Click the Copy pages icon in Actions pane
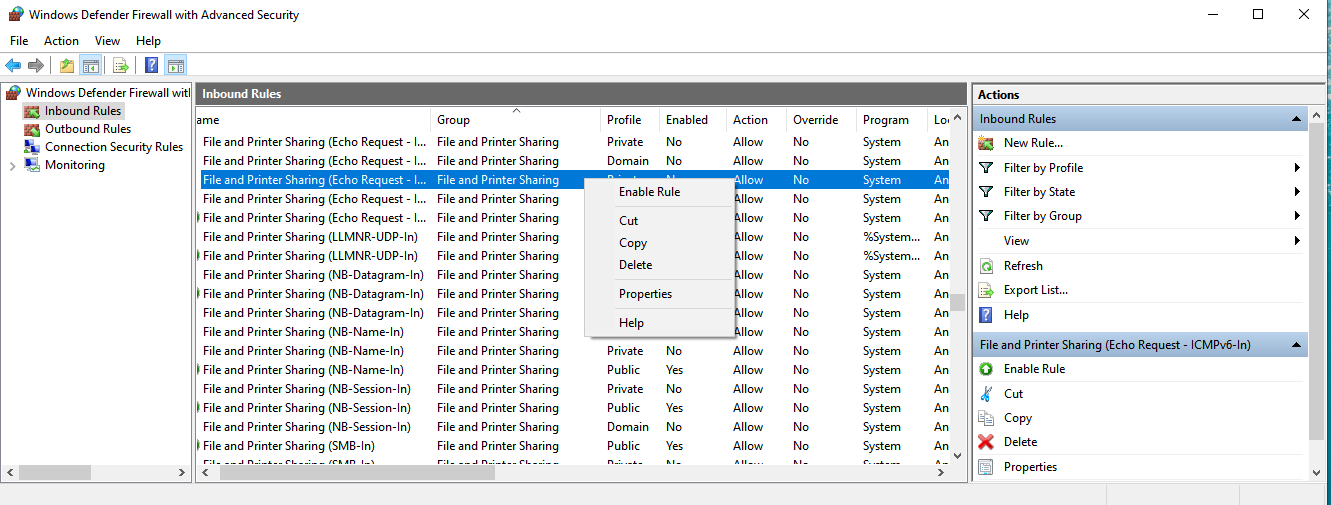 tap(986, 418)
